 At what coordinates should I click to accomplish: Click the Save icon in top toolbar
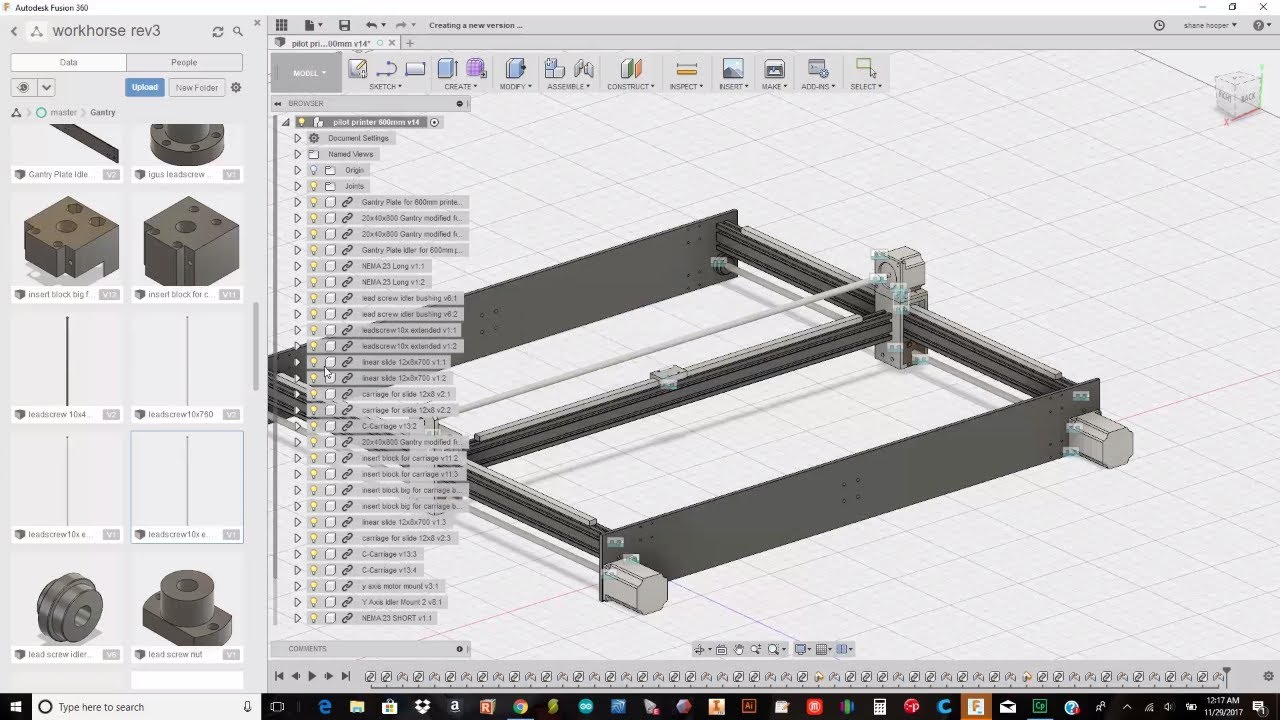(344, 25)
